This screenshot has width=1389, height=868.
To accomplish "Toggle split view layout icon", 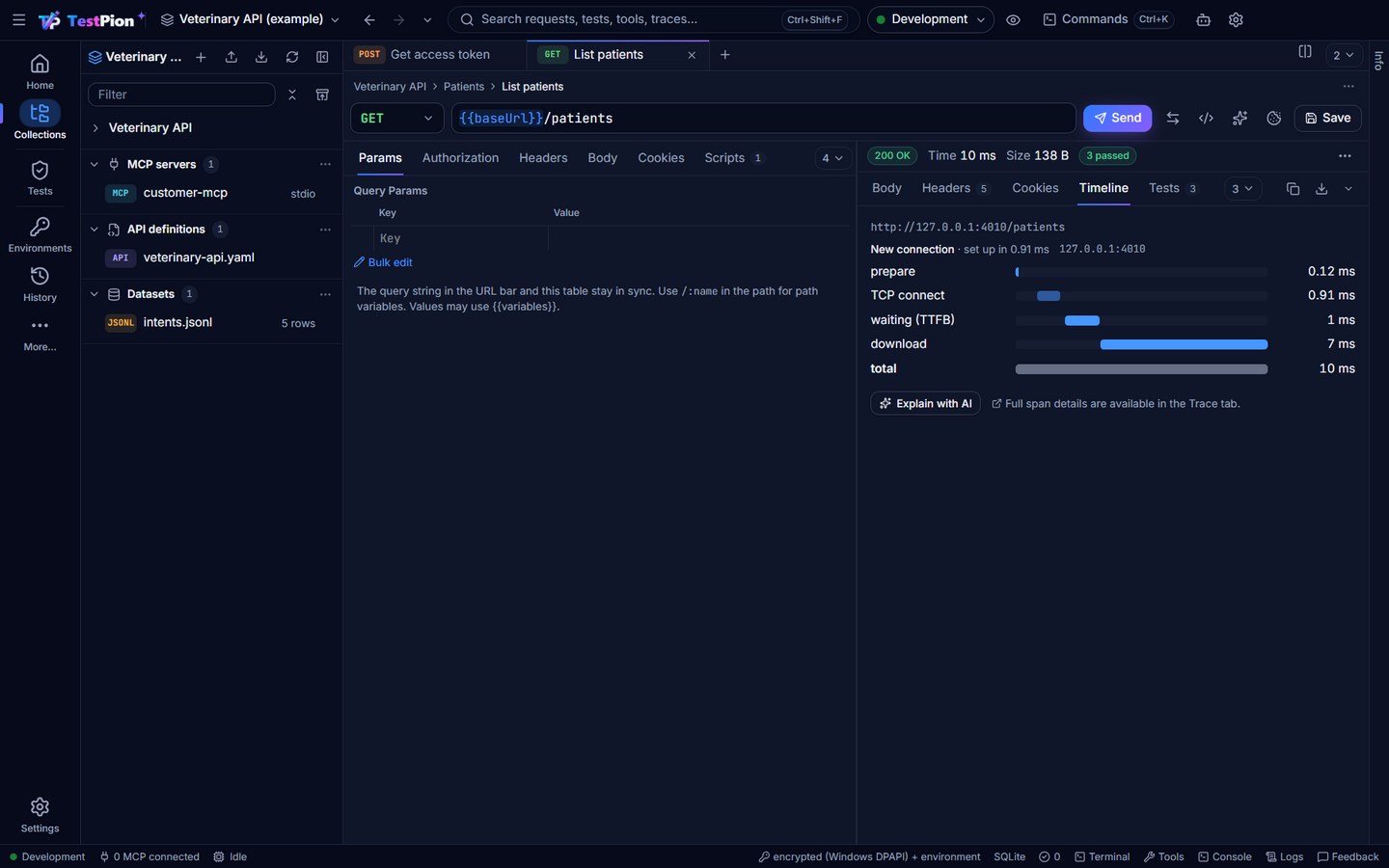I will 1305,52.
